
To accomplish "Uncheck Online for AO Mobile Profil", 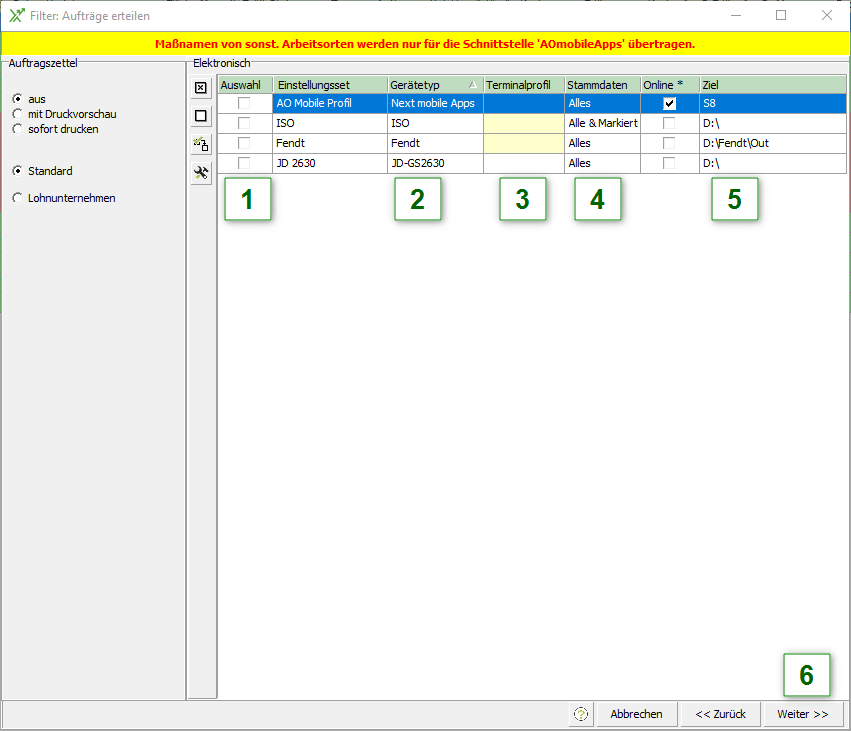I will pyautogui.click(x=669, y=103).
